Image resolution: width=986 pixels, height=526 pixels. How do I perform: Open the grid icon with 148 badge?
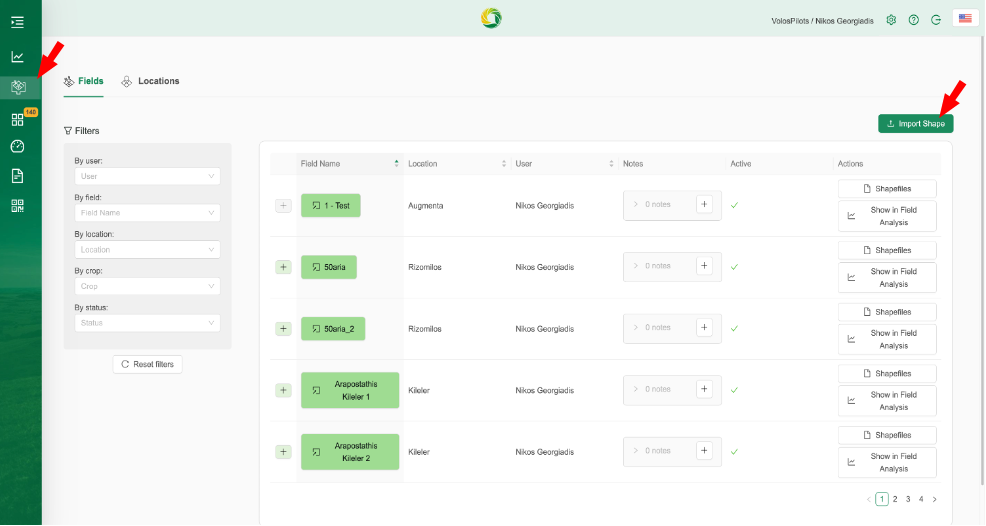[x=18, y=119]
